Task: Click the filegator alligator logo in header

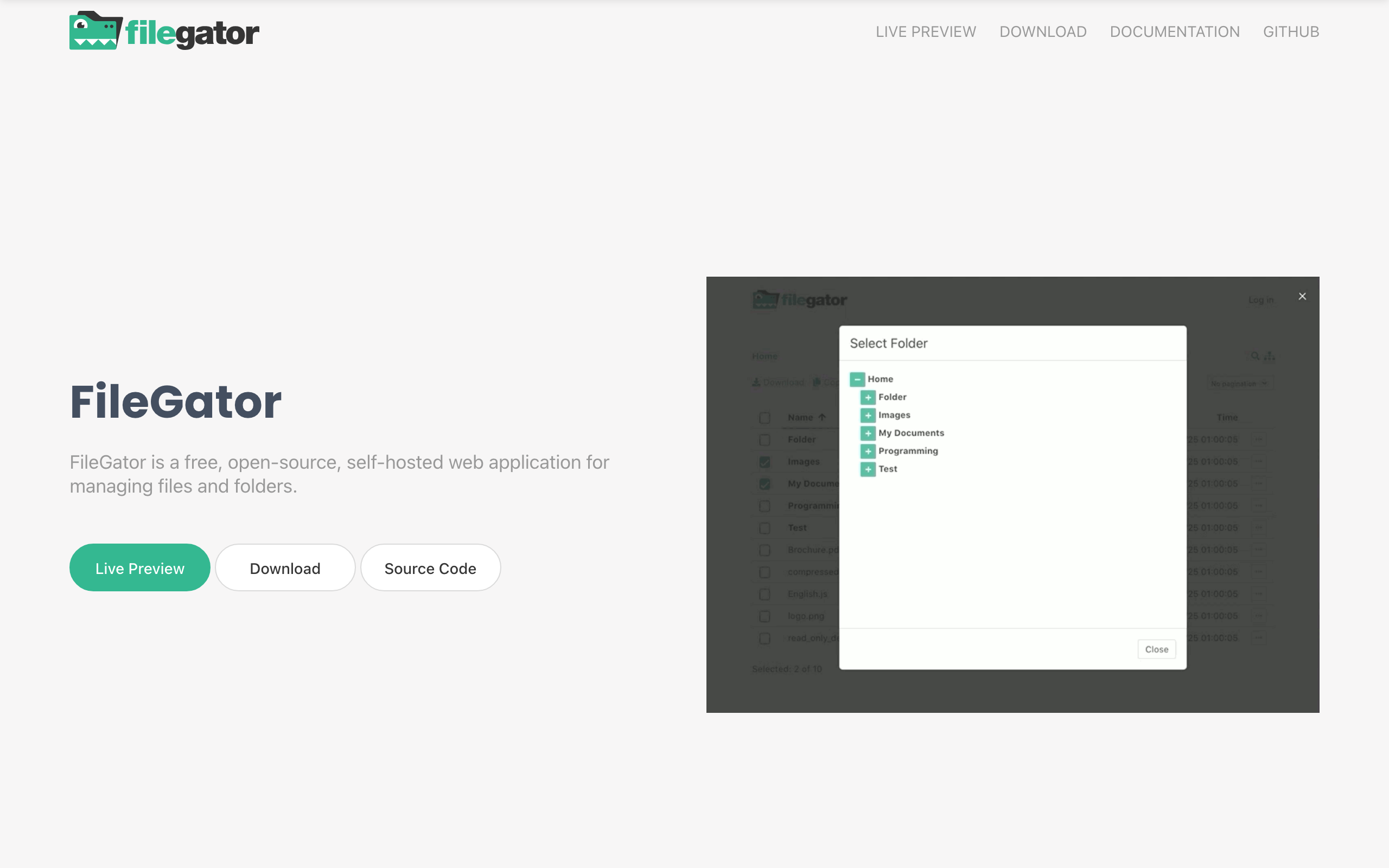Action: point(95,31)
